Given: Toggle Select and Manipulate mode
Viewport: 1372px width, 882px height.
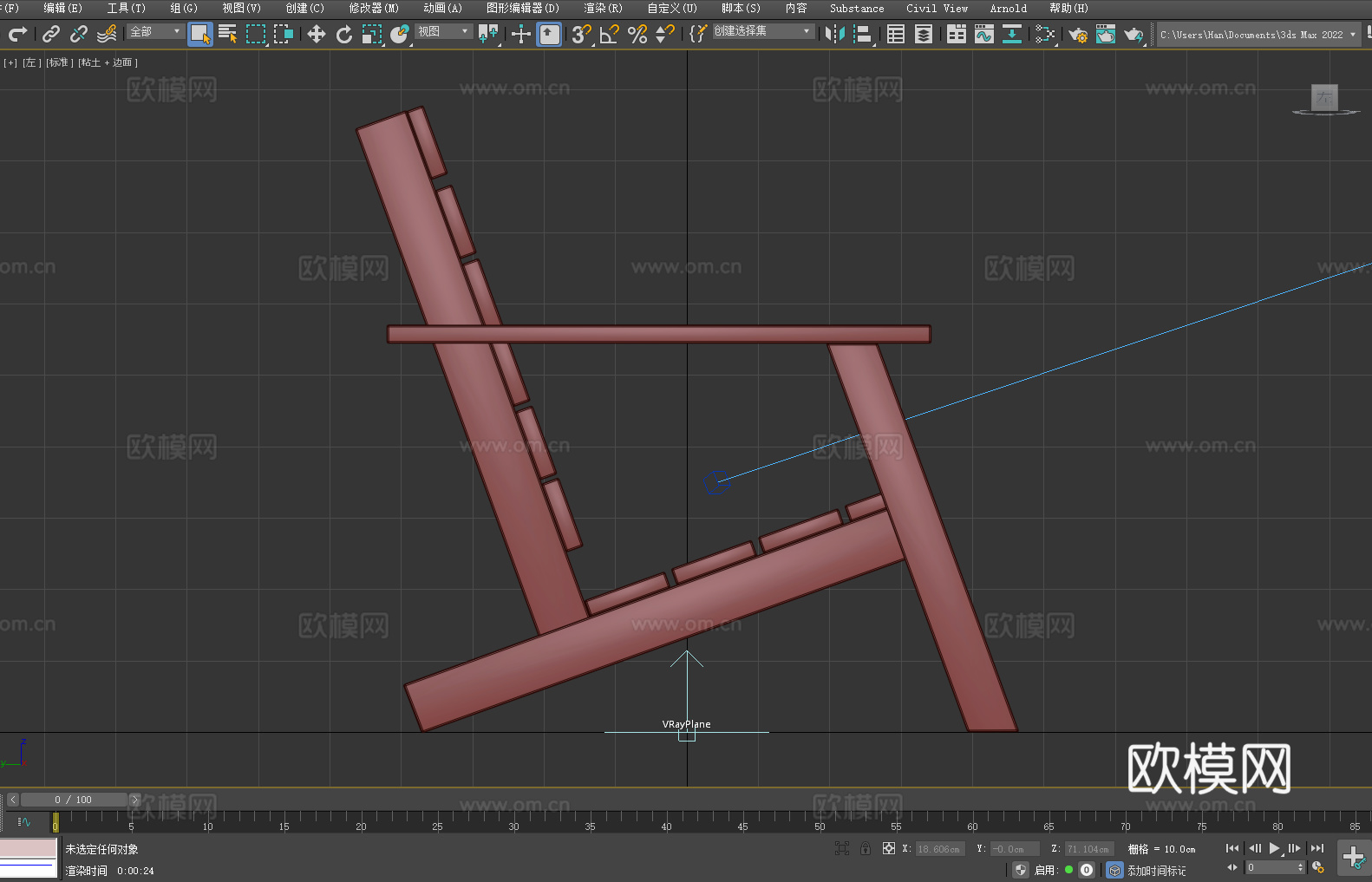Looking at the screenshot, I should pos(521,34).
